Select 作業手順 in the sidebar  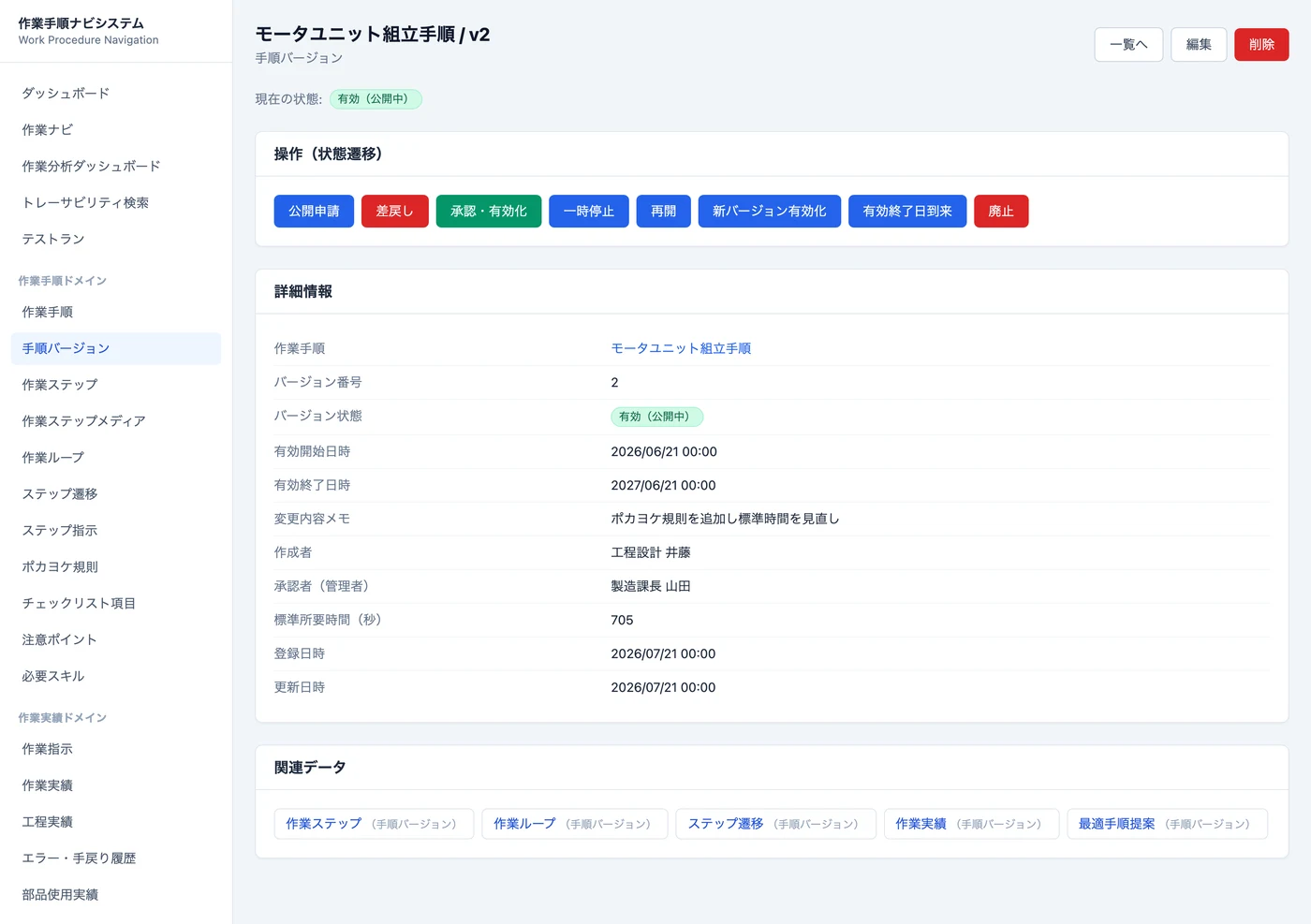(116, 312)
